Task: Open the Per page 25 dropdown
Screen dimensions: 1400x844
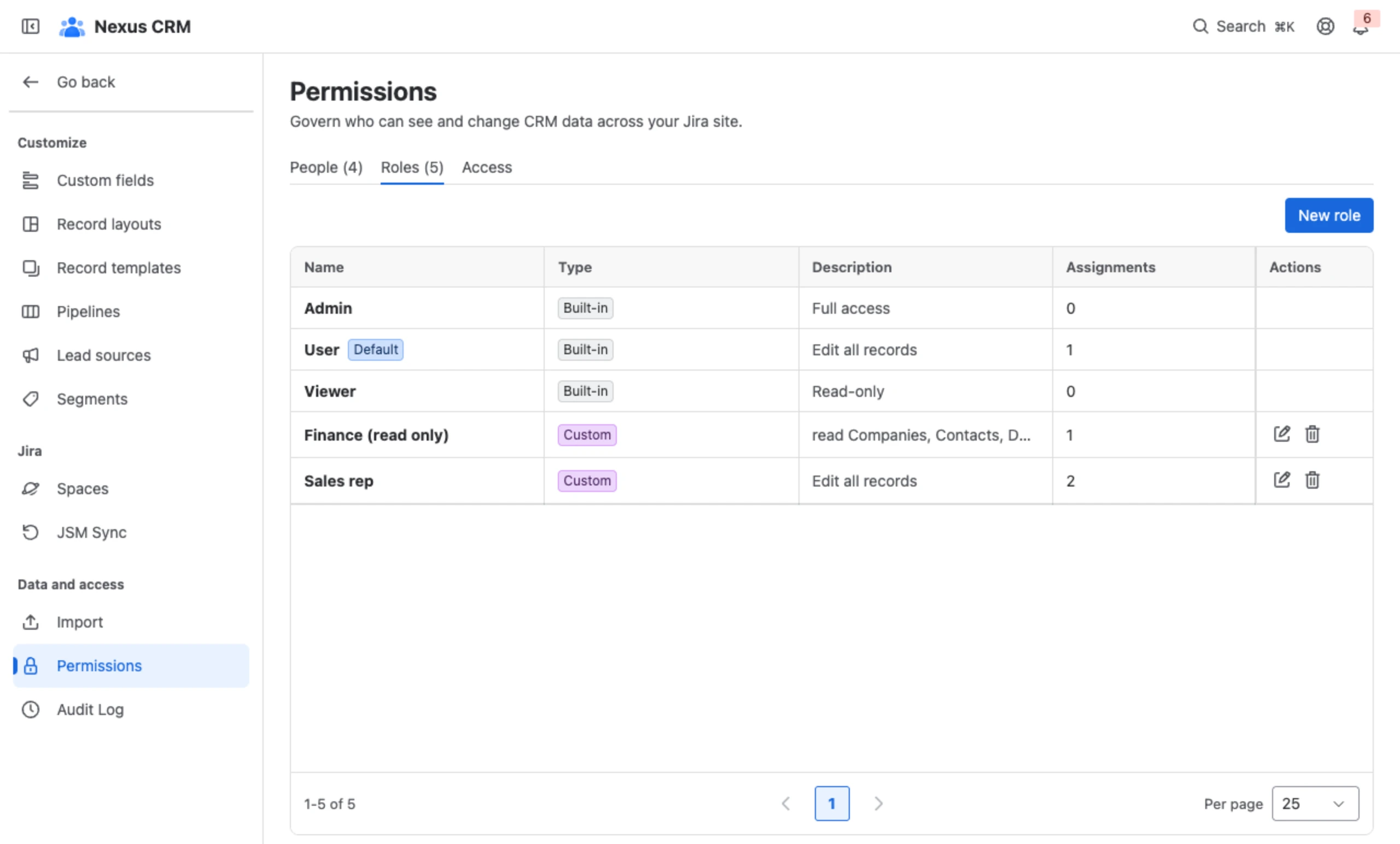Action: click(1315, 803)
